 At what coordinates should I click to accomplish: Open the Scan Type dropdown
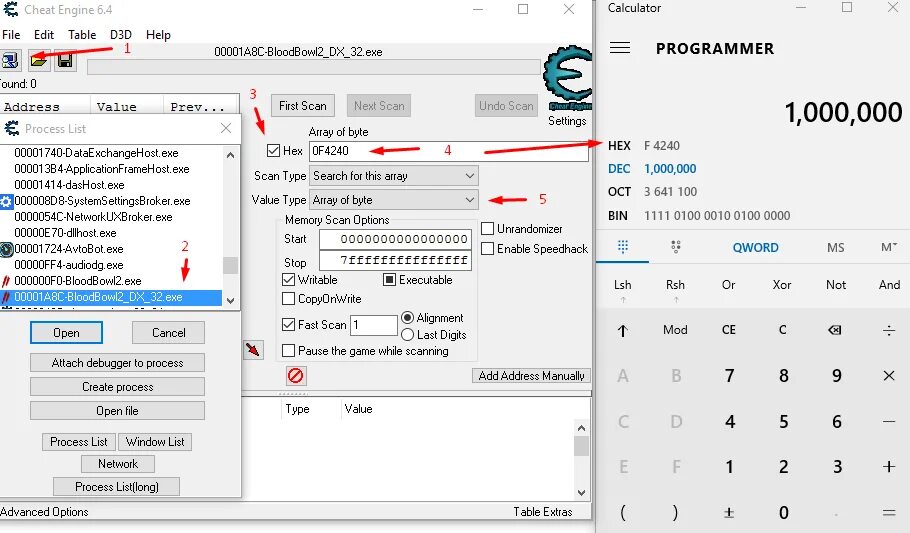point(394,176)
